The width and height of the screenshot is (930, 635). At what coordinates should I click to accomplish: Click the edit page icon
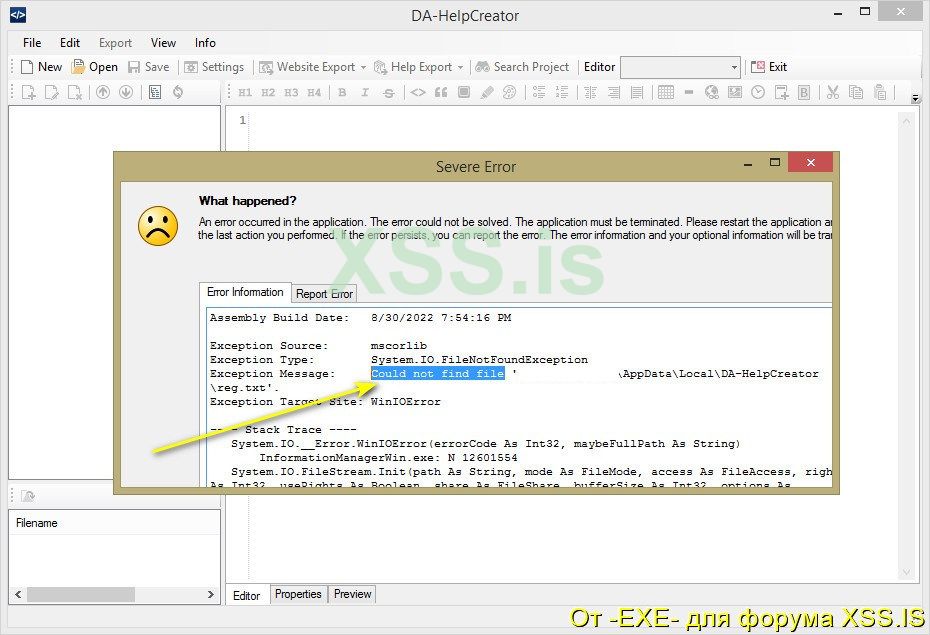[52, 92]
